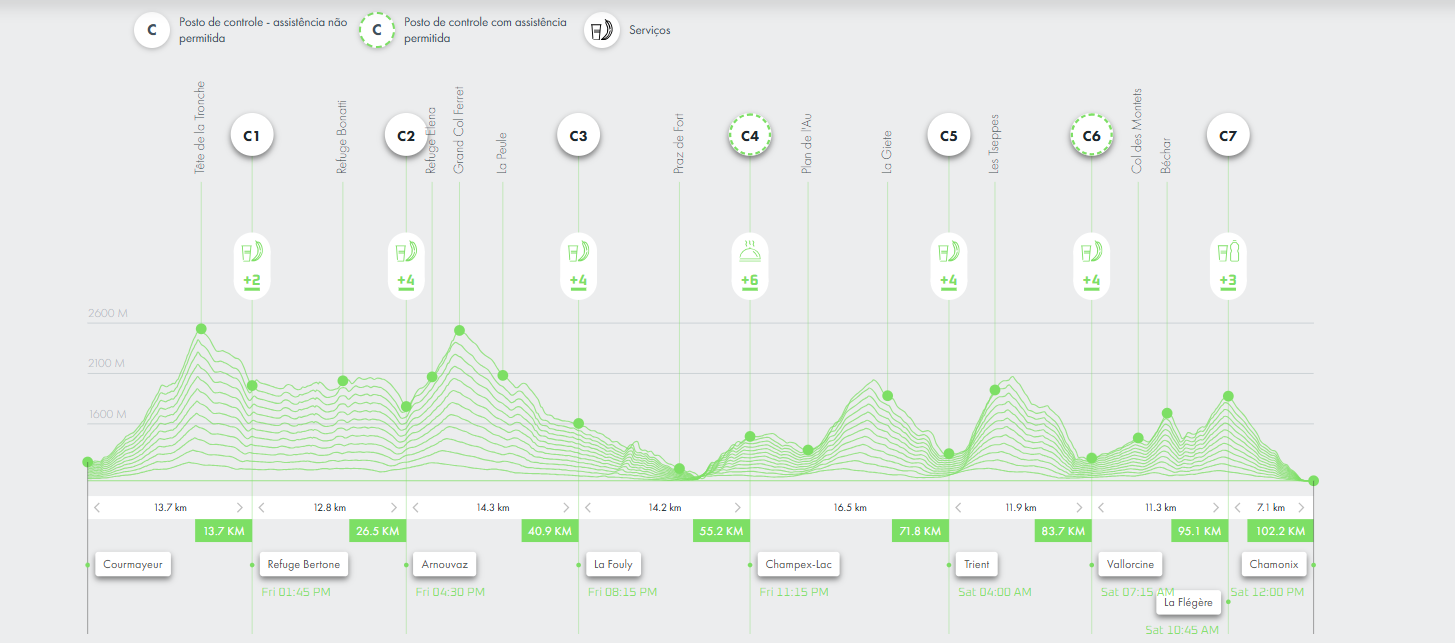Click the C1 checkpoint marker
This screenshot has width=1455, height=643.
[x=252, y=135]
